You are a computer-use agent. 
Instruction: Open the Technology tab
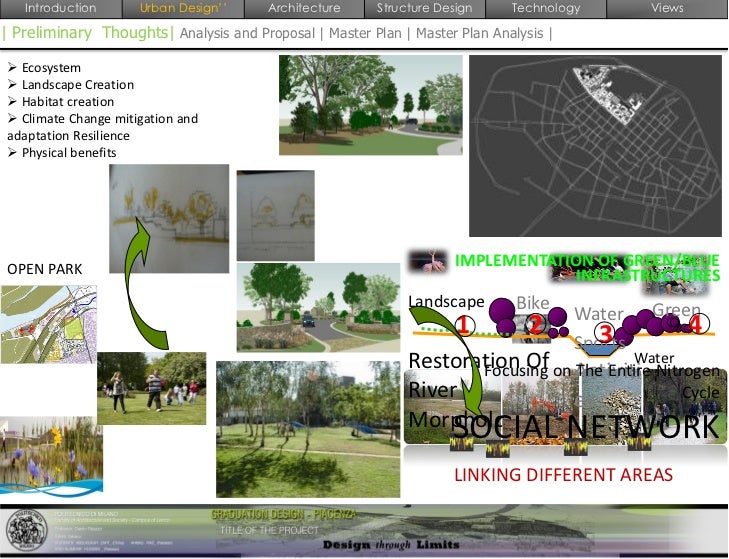tap(545, 8)
